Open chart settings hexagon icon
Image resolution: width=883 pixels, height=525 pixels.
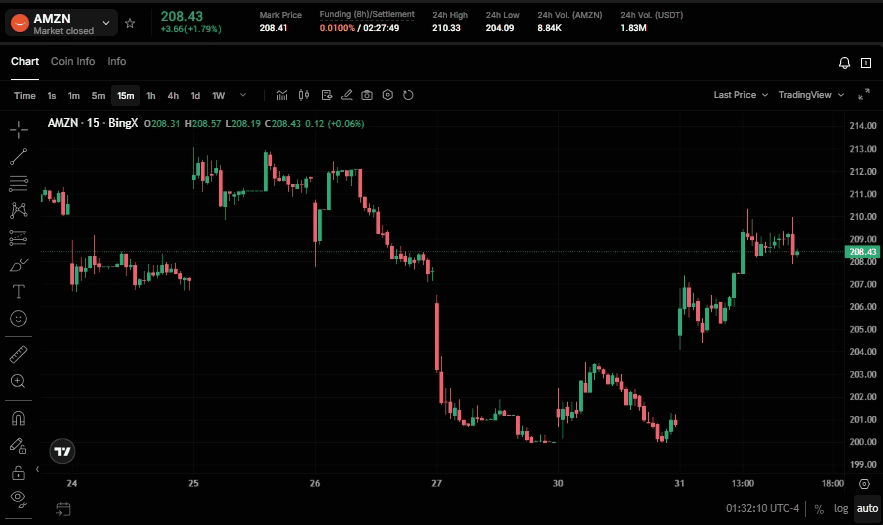click(x=388, y=95)
